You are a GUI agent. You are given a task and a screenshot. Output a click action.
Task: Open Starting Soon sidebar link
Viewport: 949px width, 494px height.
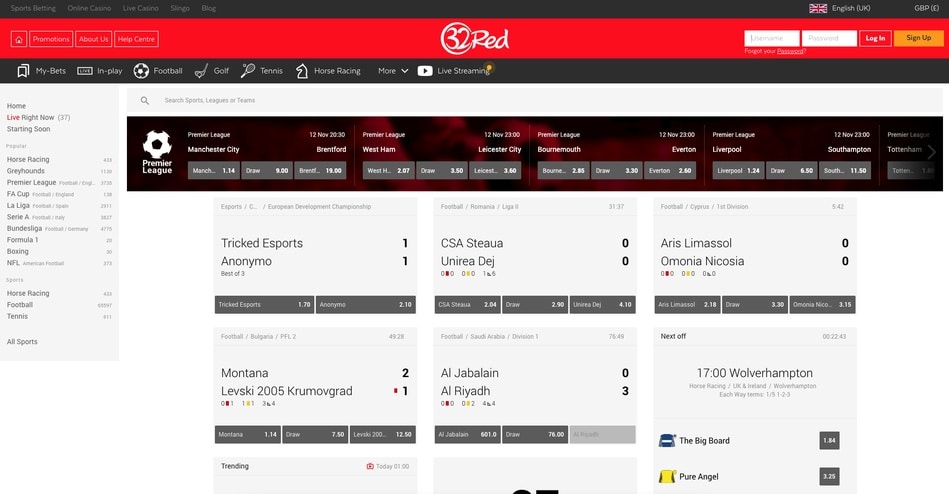point(28,129)
